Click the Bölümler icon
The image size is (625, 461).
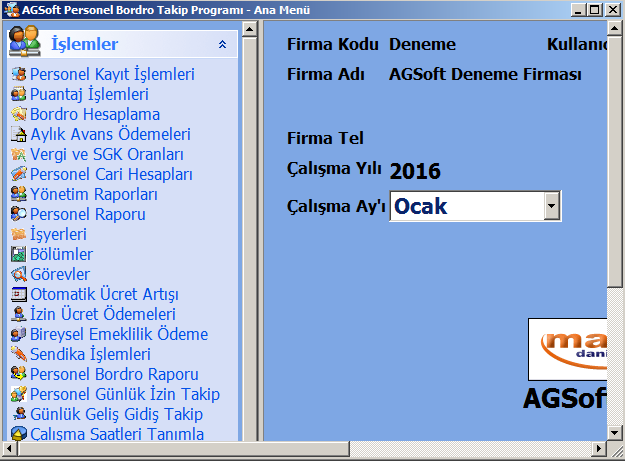point(18,254)
